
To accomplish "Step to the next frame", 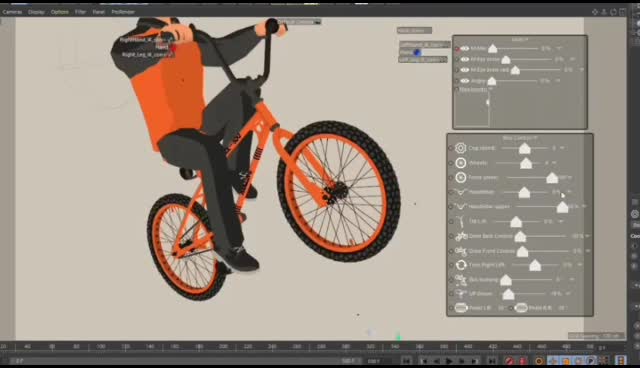I will pyautogui.click(x=462, y=361).
